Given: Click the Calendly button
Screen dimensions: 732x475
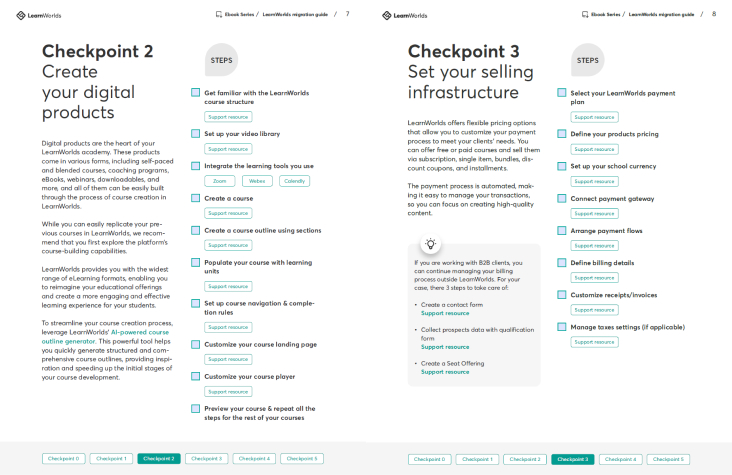Looking at the screenshot, I should point(293,181).
